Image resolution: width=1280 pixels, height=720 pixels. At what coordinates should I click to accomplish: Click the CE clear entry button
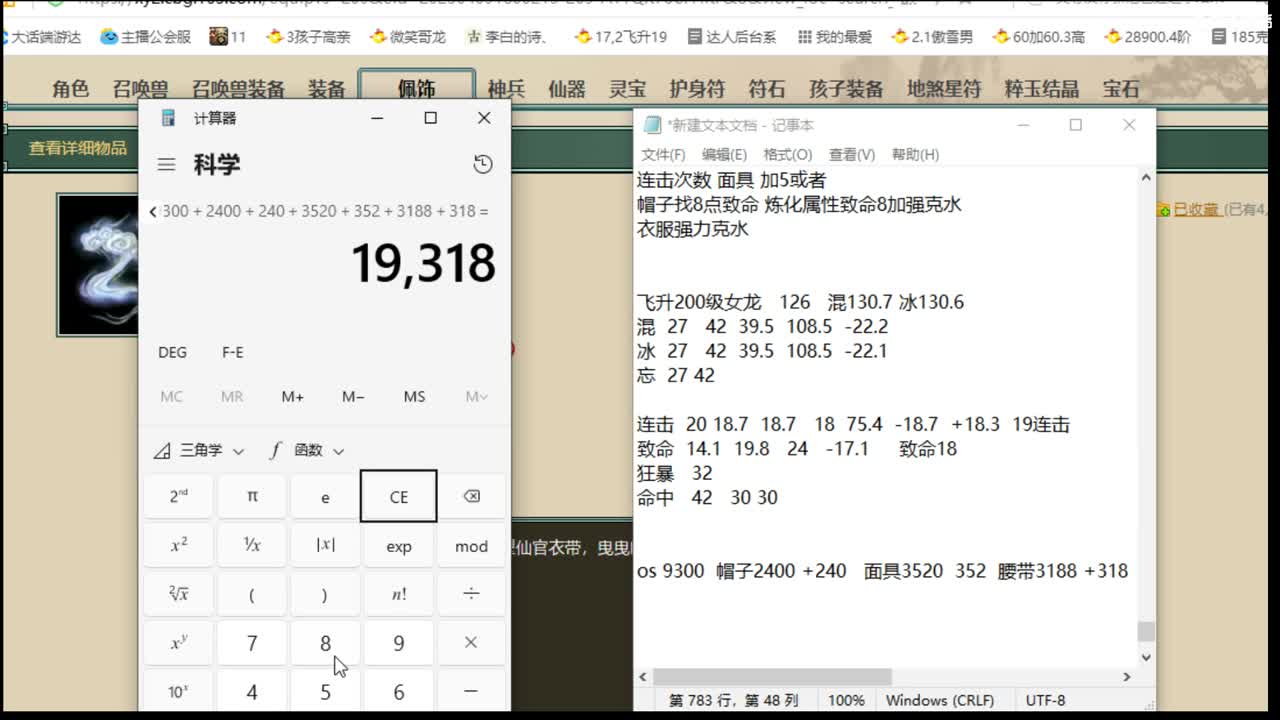(x=398, y=497)
